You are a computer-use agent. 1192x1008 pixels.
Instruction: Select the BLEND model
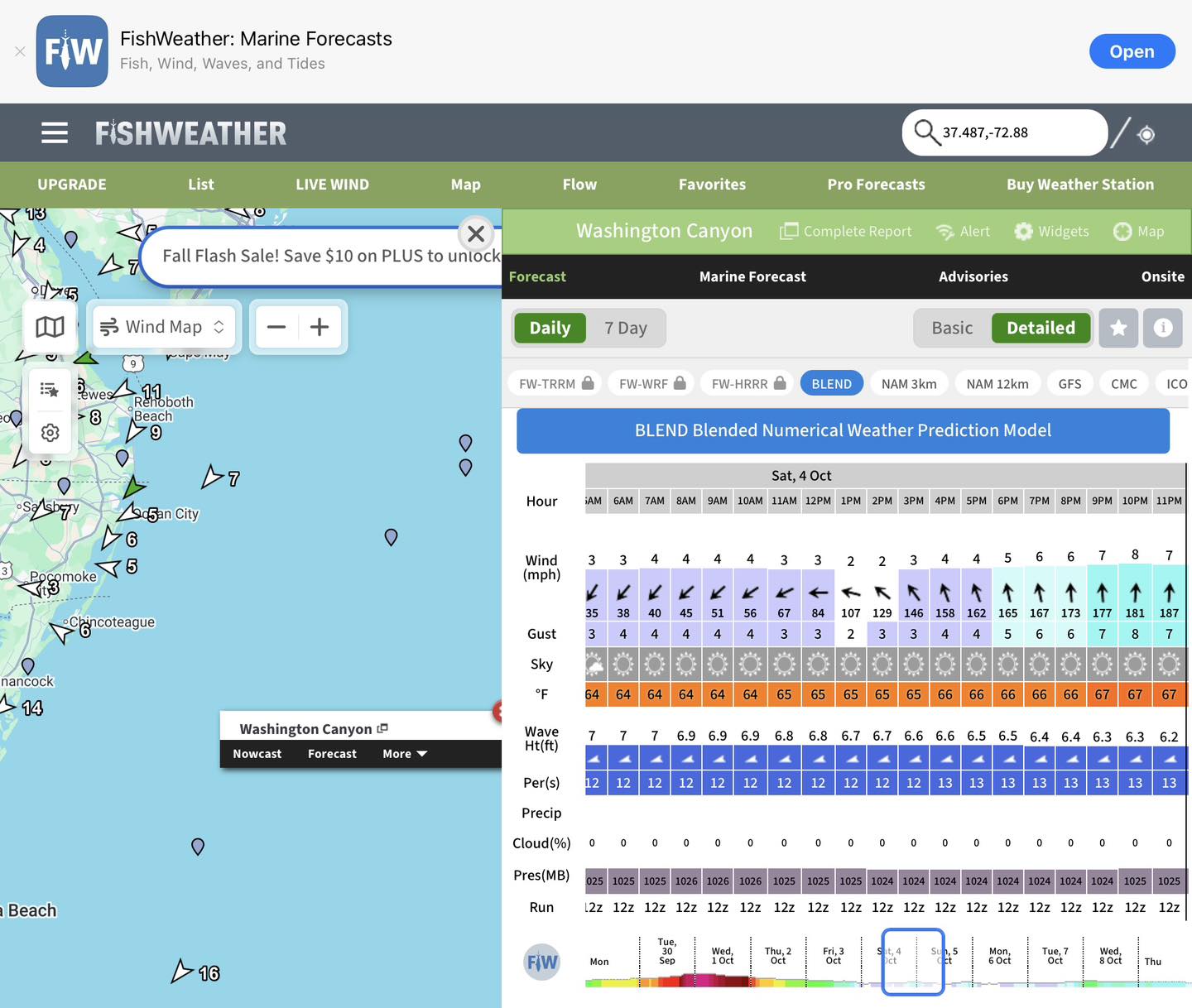(832, 384)
